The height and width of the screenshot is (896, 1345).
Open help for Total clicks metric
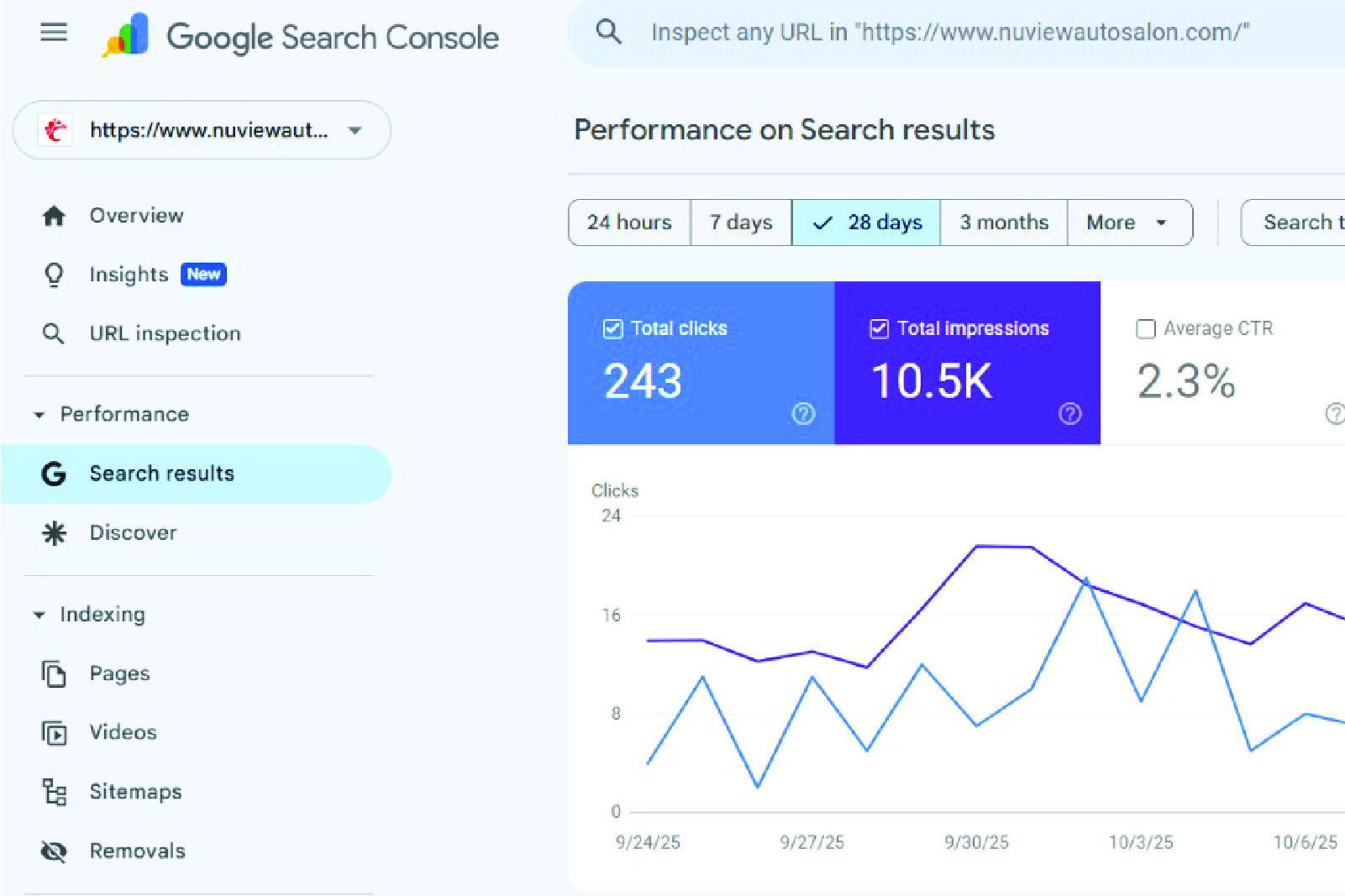pos(803,413)
